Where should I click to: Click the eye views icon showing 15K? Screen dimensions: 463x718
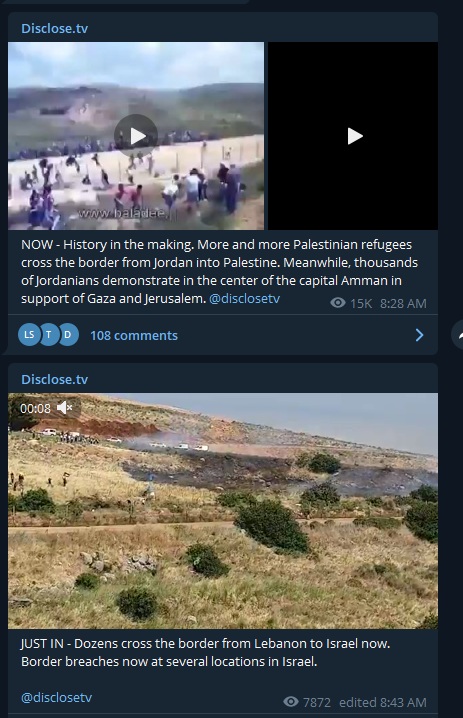click(338, 303)
